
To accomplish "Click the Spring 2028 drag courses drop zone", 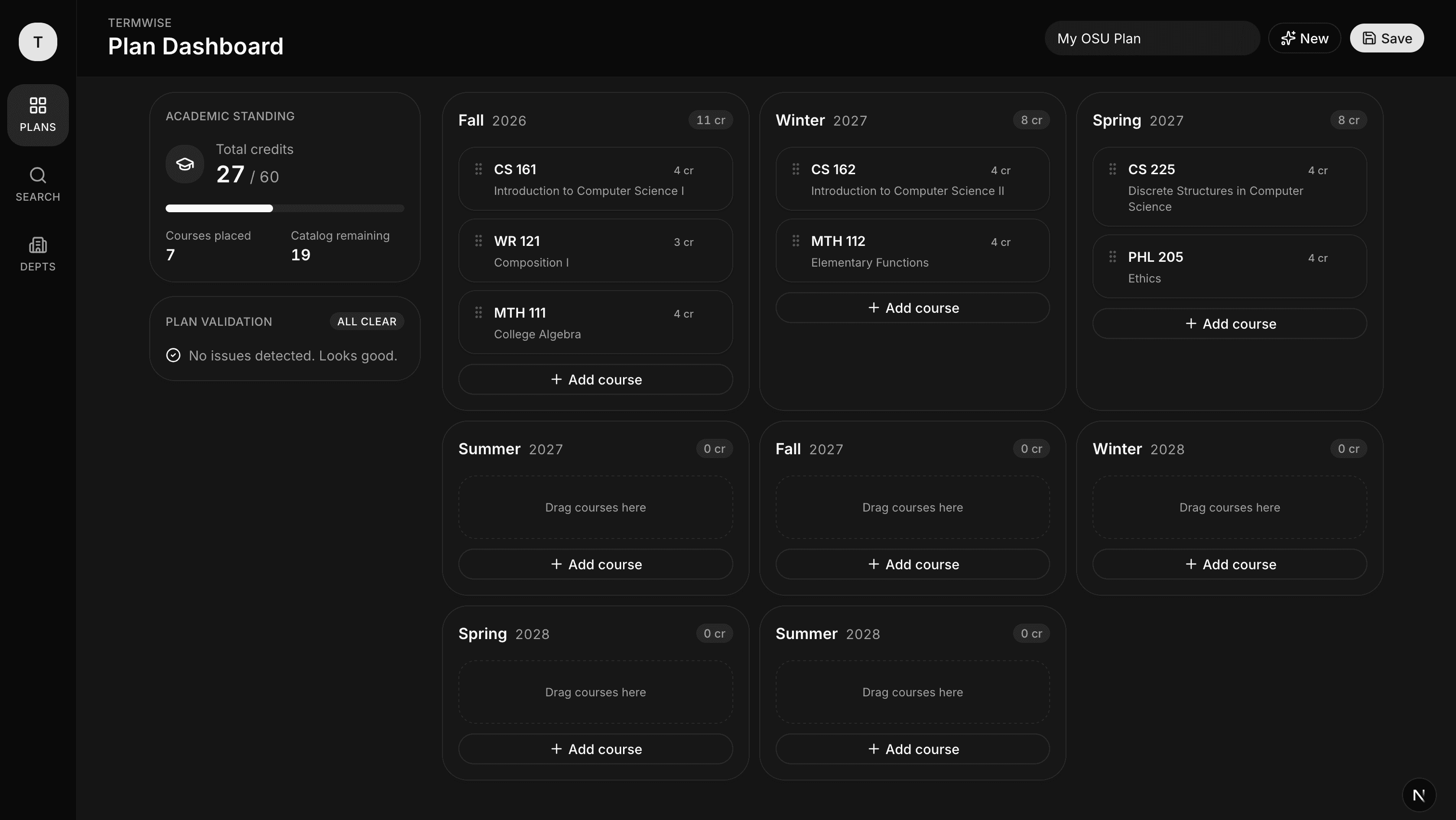I will [x=596, y=692].
